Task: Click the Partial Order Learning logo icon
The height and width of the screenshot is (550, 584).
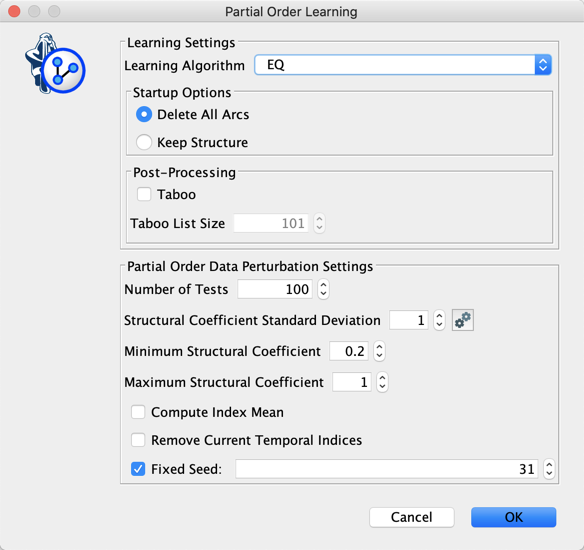Action: [x=55, y=63]
